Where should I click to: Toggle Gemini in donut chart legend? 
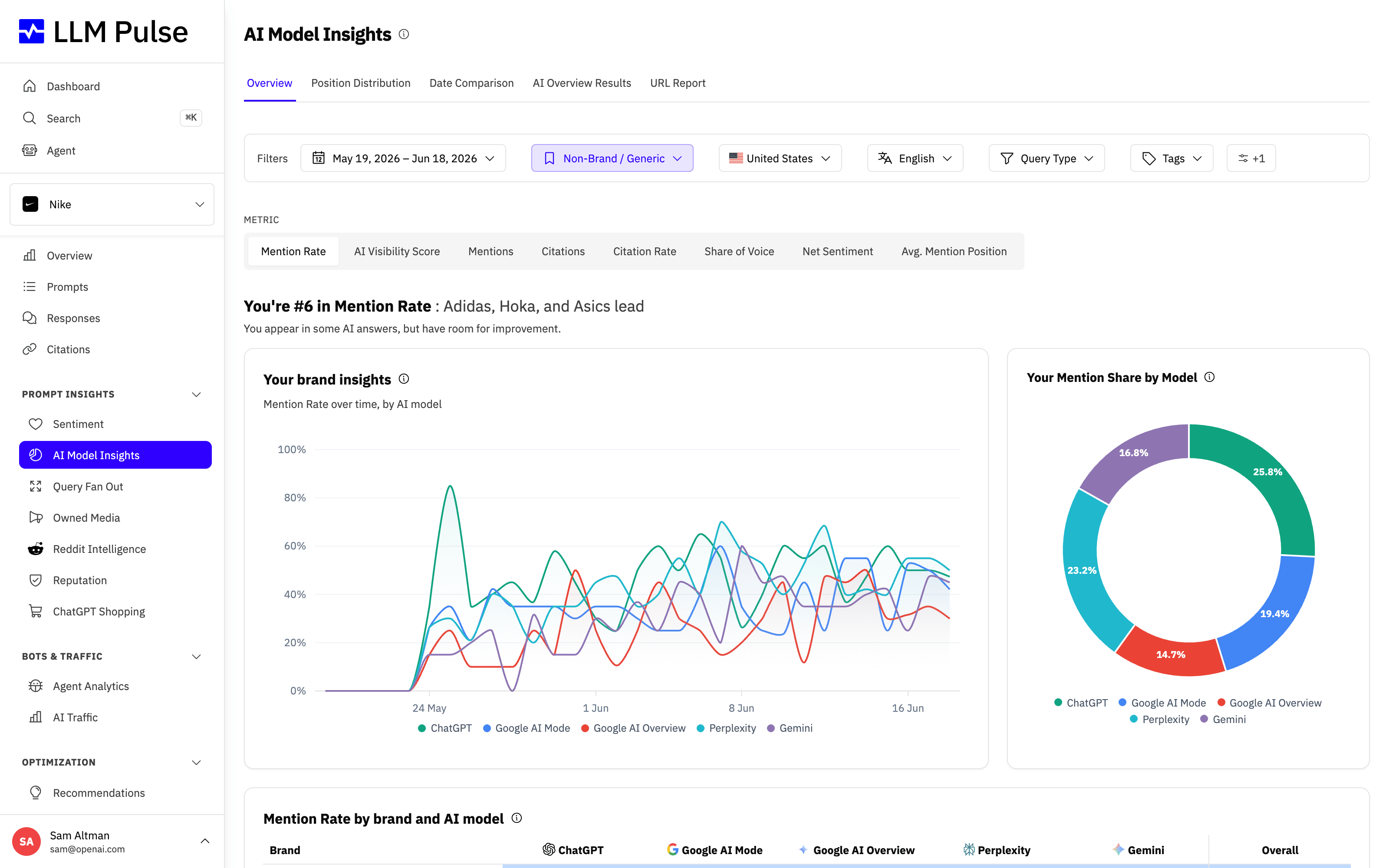coord(1223,719)
